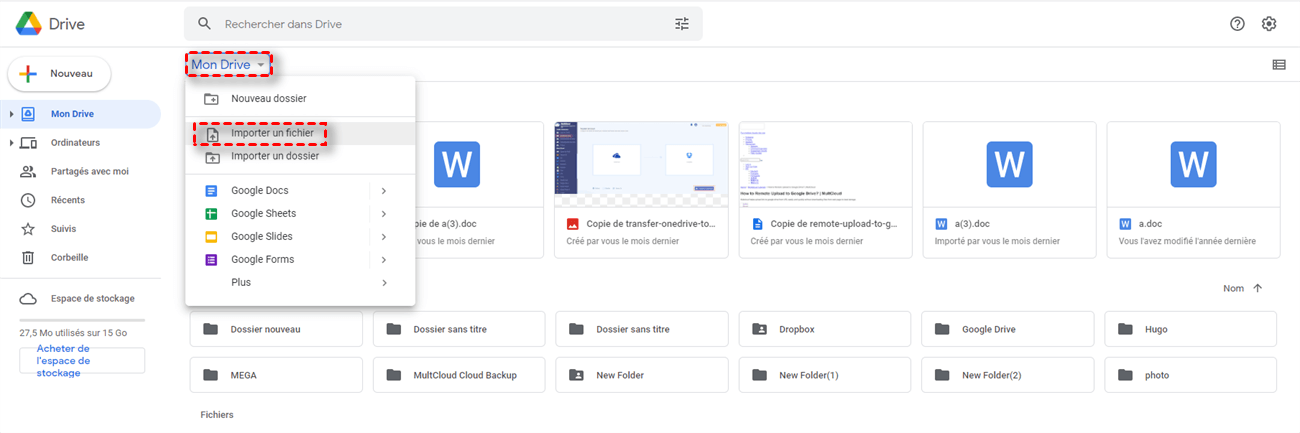Select Importer un fichier menu entry
Screen dimensions: 1300x433
pyautogui.click(x=272, y=133)
